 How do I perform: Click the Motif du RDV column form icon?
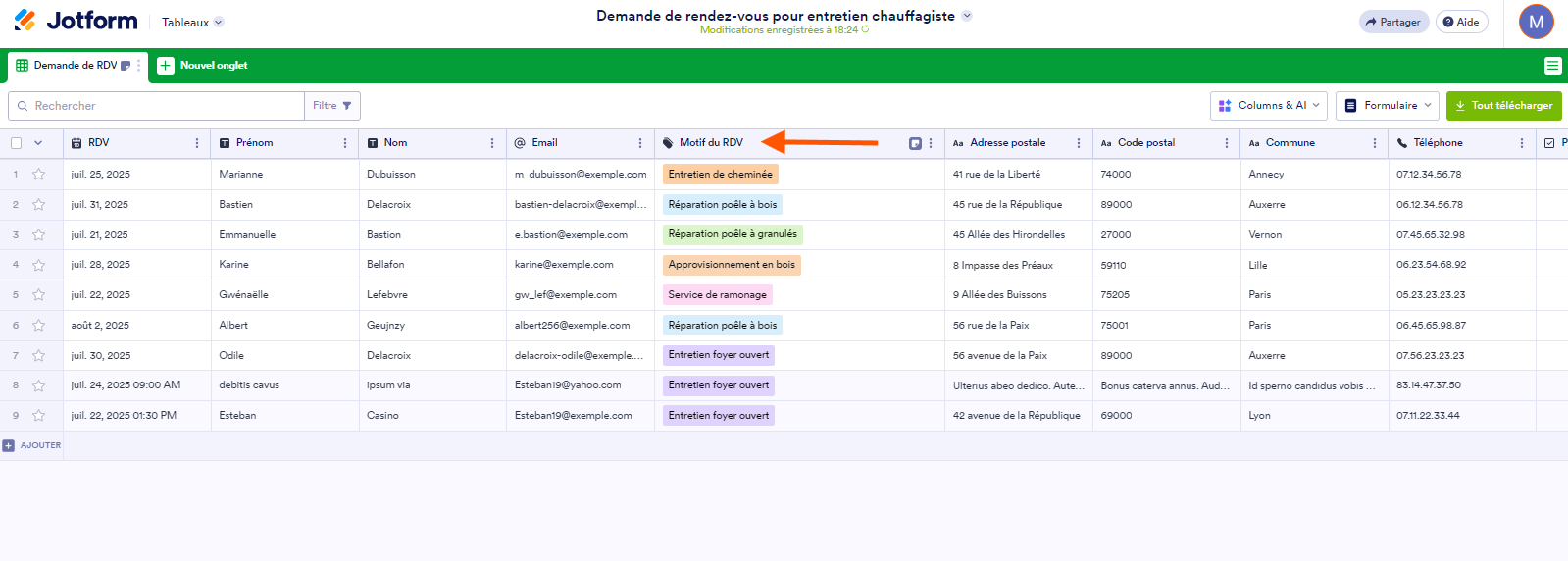click(915, 143)
